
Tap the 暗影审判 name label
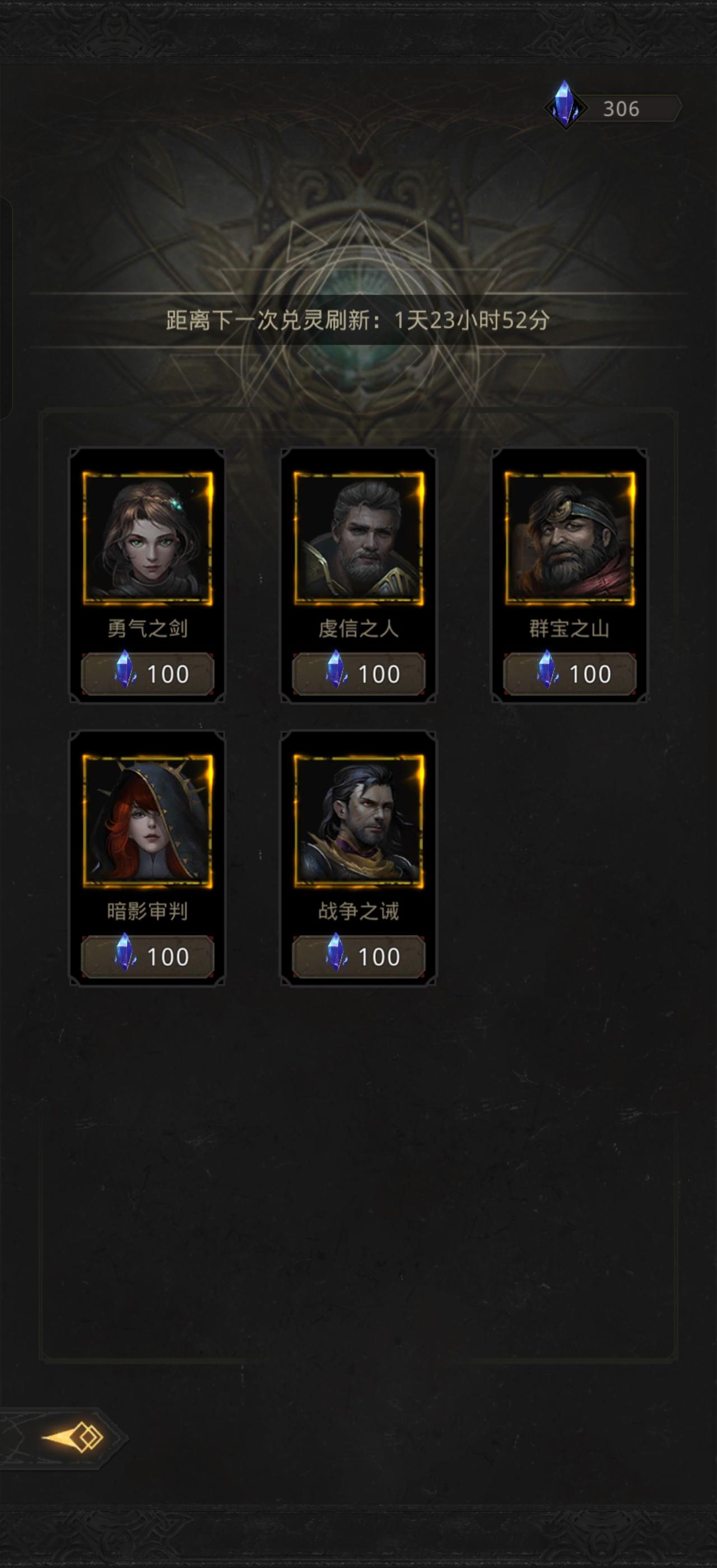coord(147,911)
